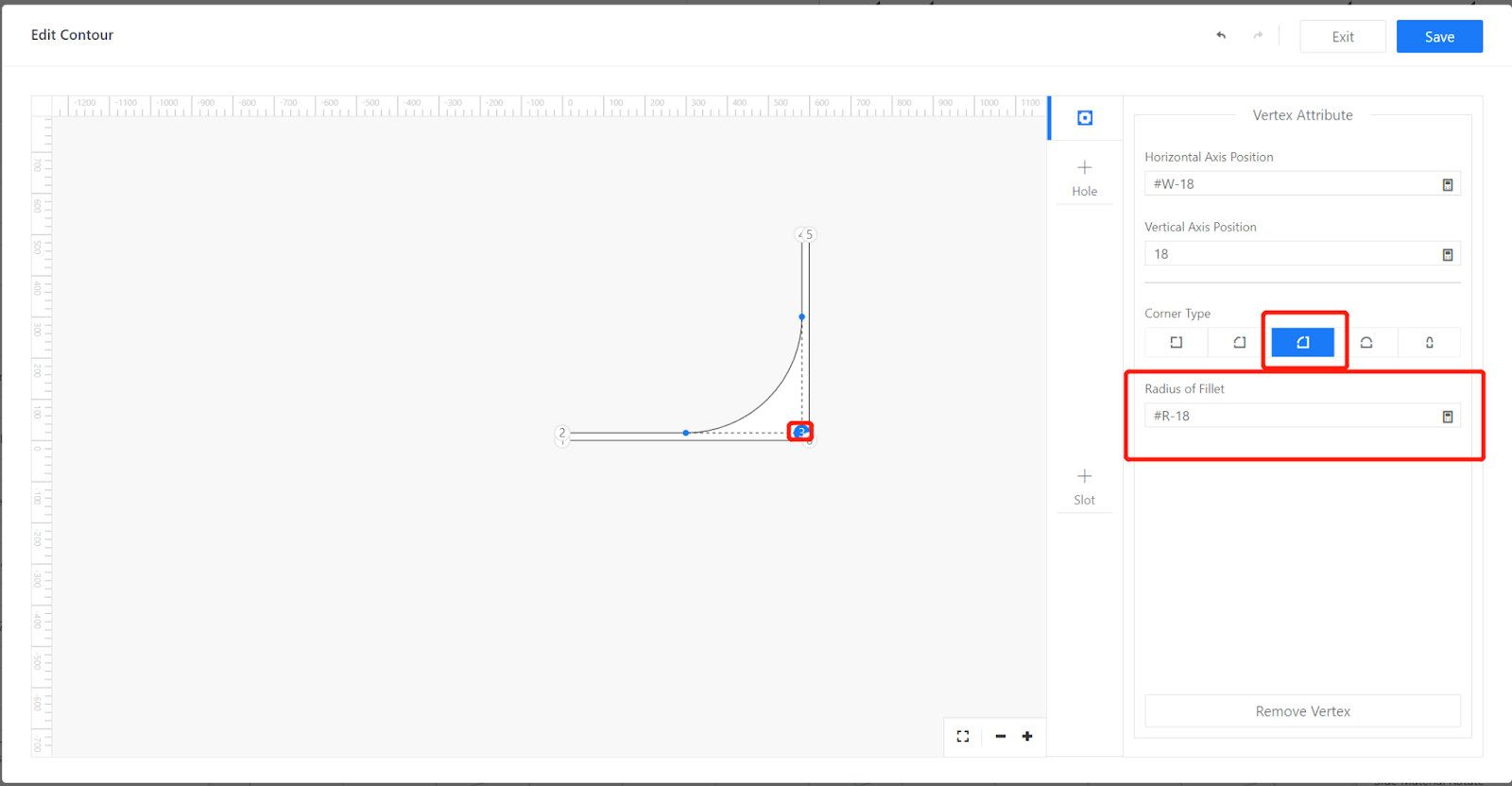Save the contour changes
This screenshot has height=786, width=1512.
1439,37
